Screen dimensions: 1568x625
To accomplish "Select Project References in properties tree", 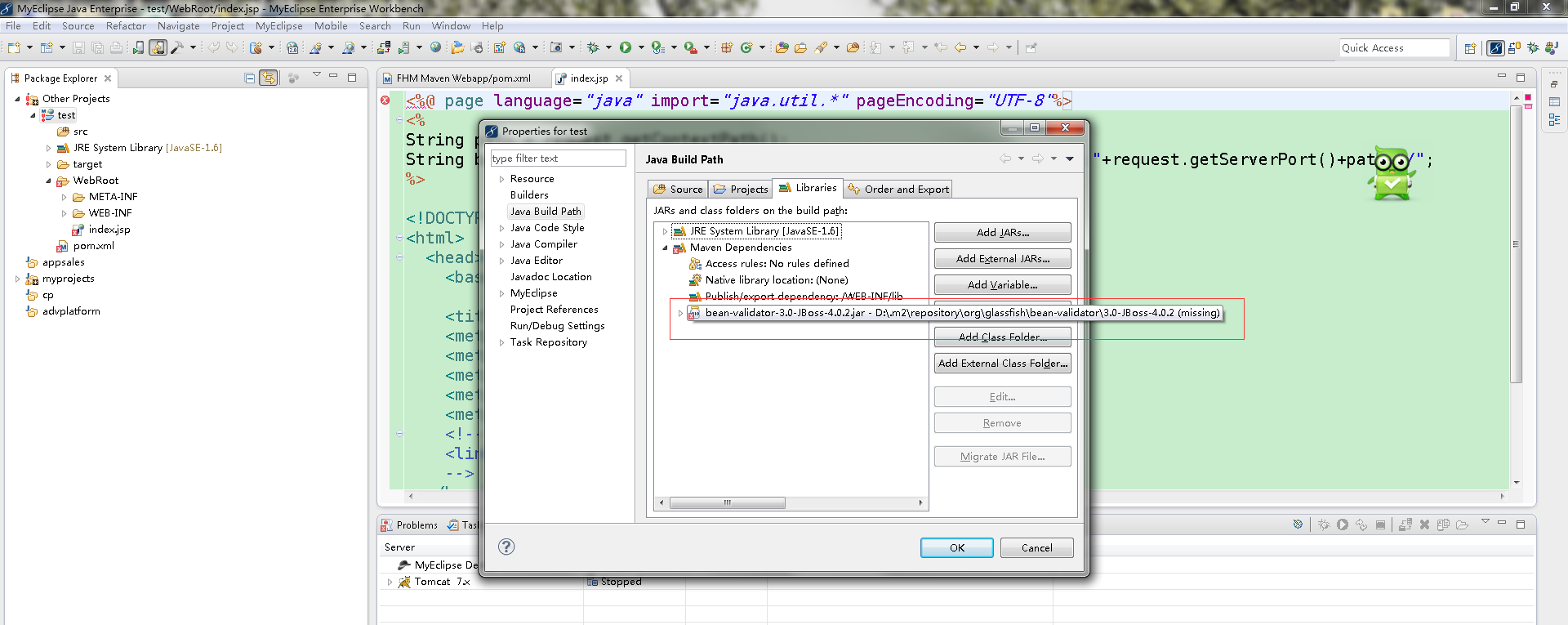I will click(554, 310).
